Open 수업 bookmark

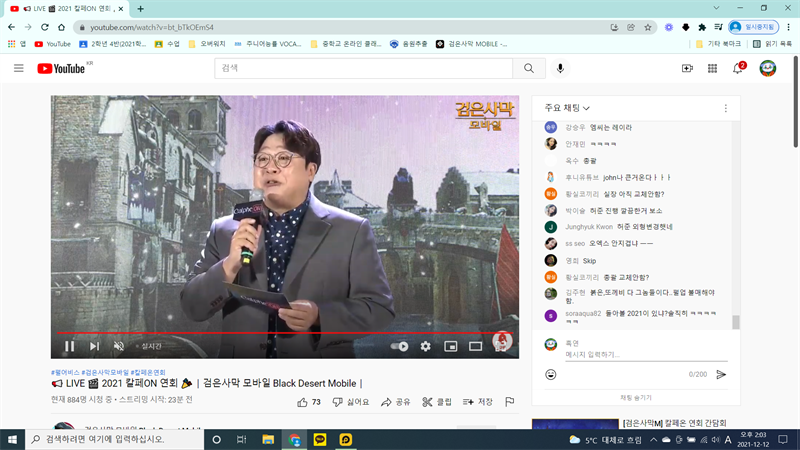(x=167, y=44)
